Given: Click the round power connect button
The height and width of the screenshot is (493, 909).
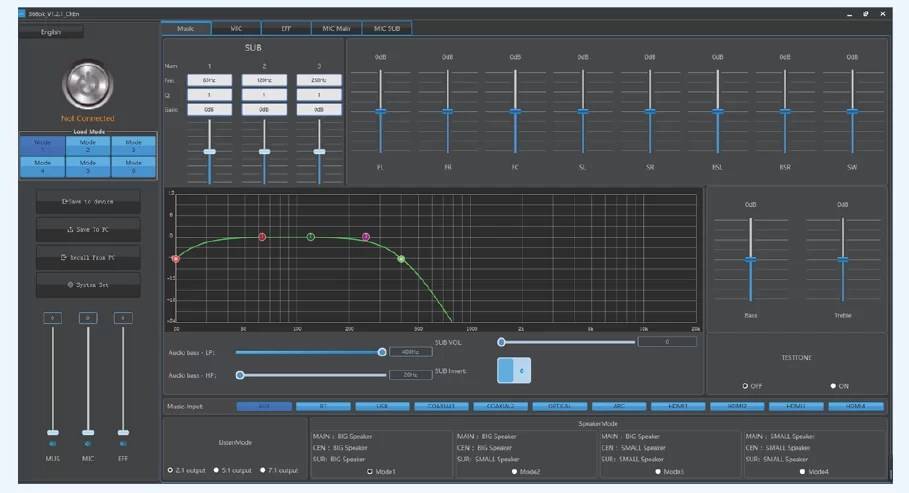Looking at the screenshot, I should (x=88, y=84).
